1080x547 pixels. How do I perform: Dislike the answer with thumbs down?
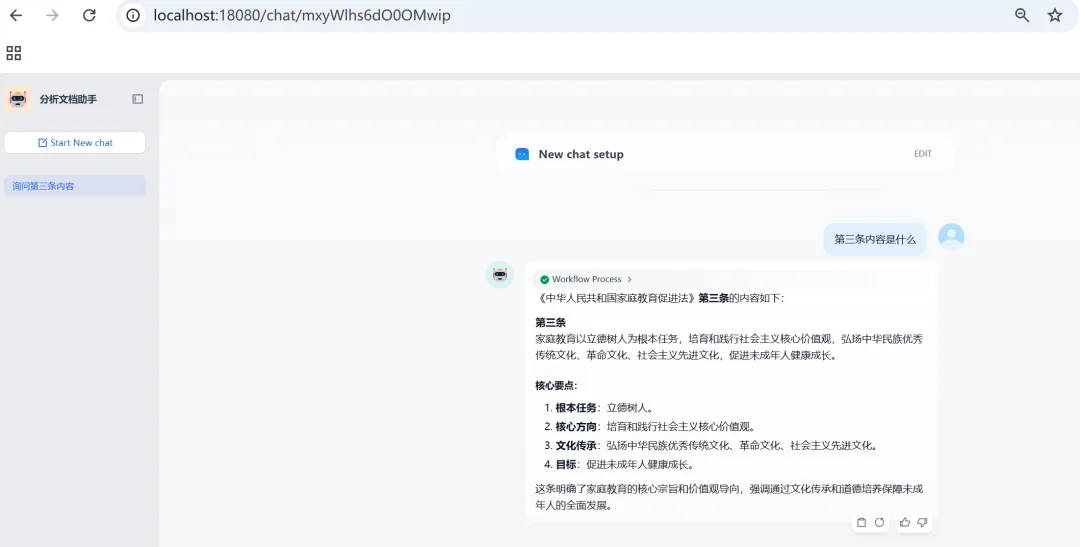(x=922, y=522)
